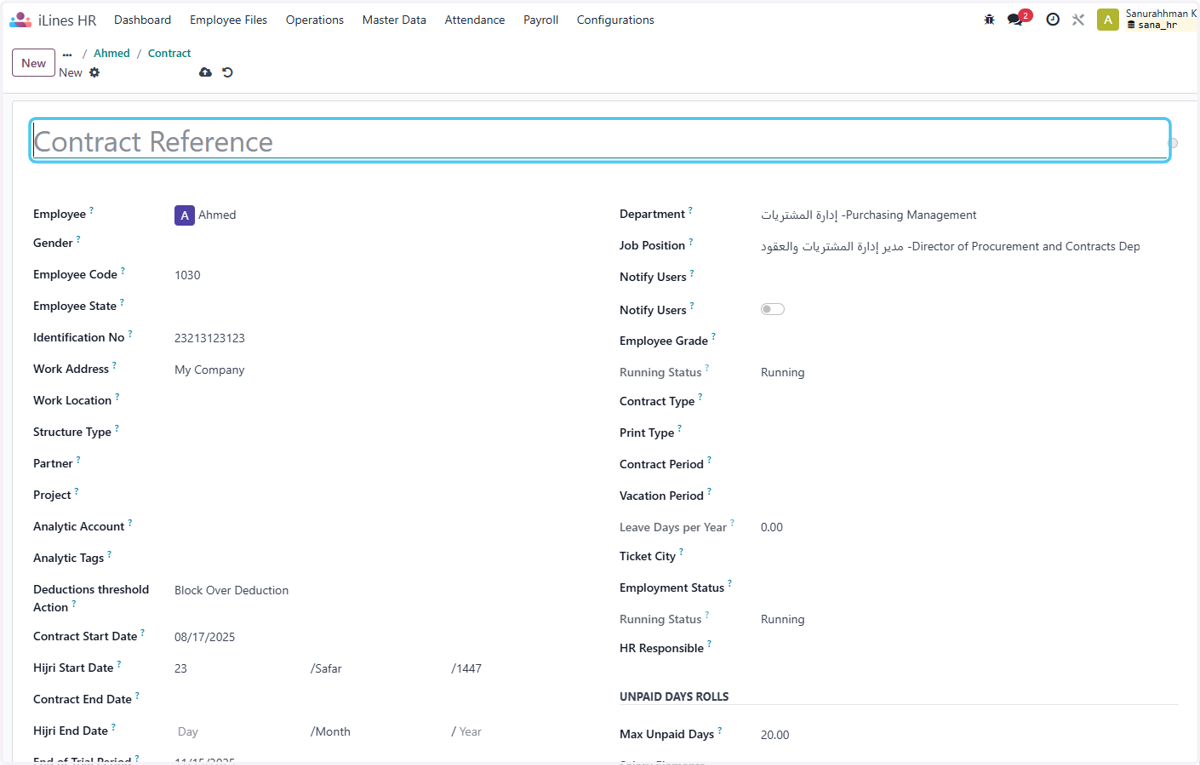1200x765 pixels.
Task: Click help mark beside HR Responsible label
Action: tap(709, 644)
